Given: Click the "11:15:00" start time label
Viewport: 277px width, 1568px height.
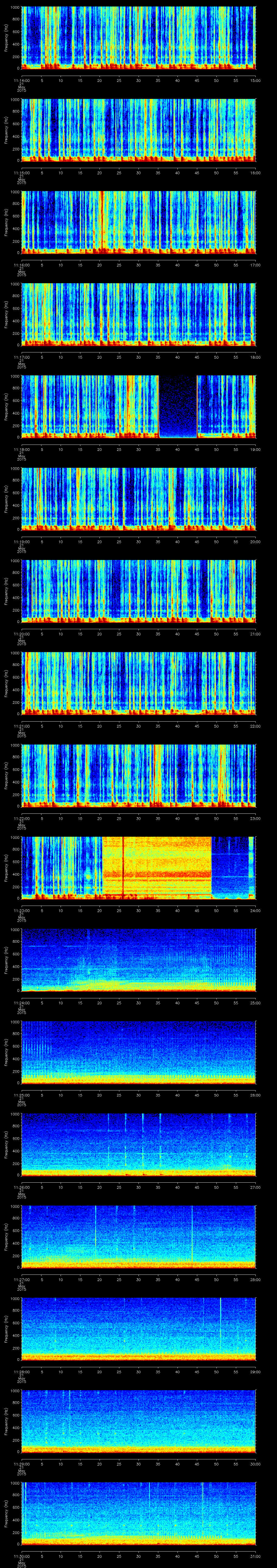Looking at the screenshot, I should coord(22,173).
